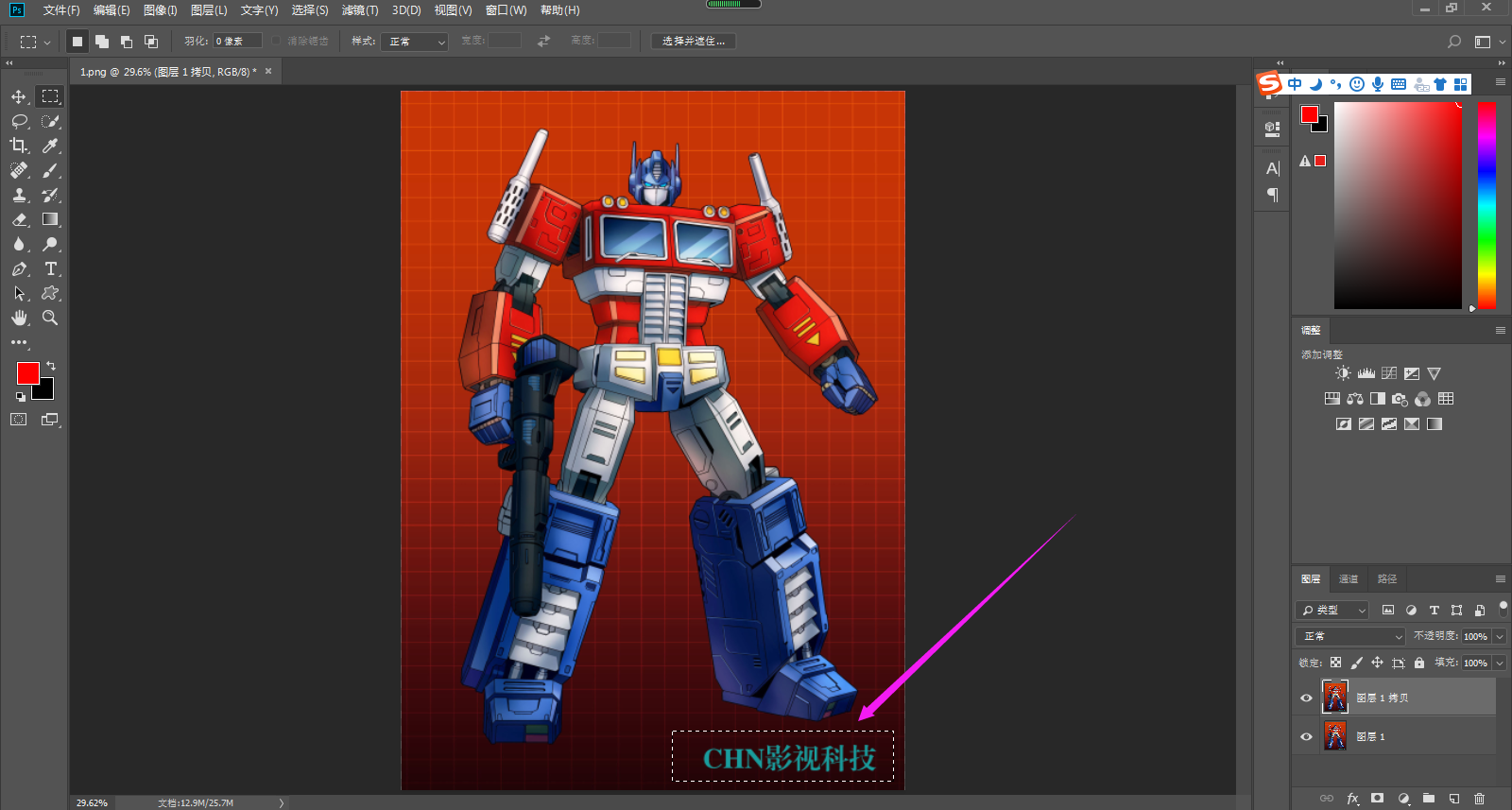1512x810 pixels.
Task: Switch to the 通道 channels tab
Action: [1349, 578]
